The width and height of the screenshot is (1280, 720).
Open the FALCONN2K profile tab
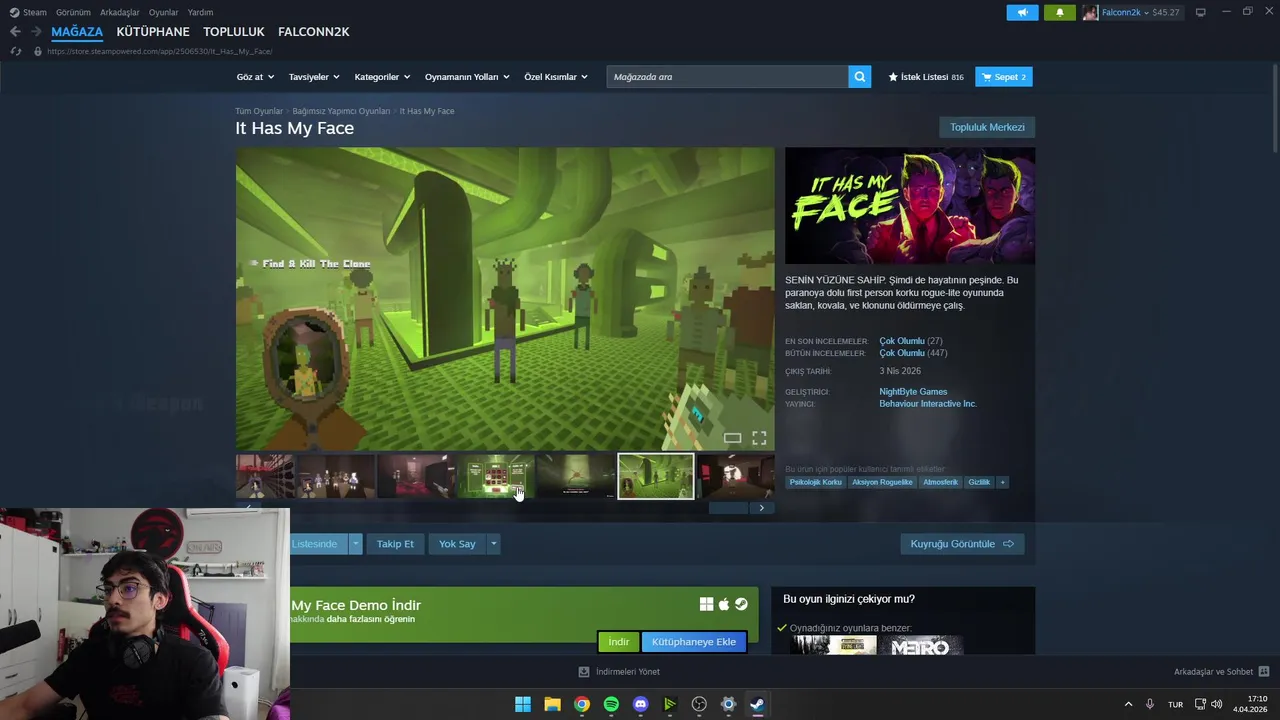pos(314,32)
